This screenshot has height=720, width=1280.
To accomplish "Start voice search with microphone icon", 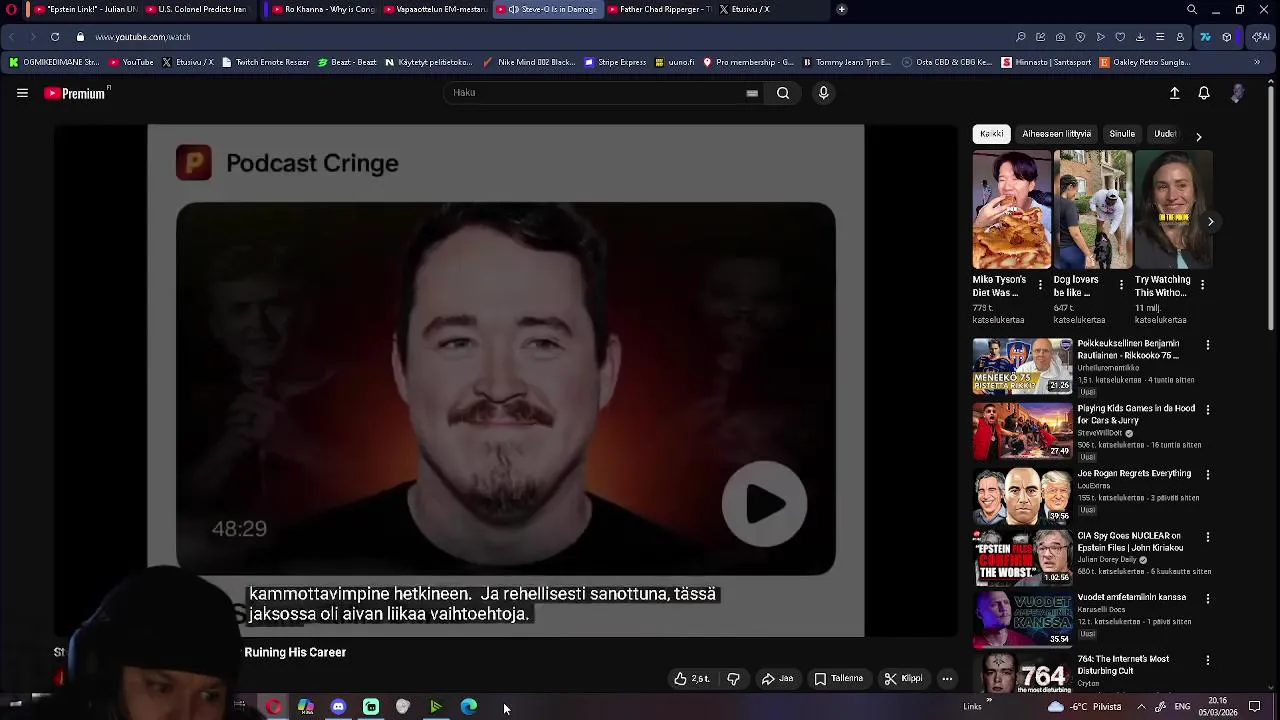I will 823,93.
